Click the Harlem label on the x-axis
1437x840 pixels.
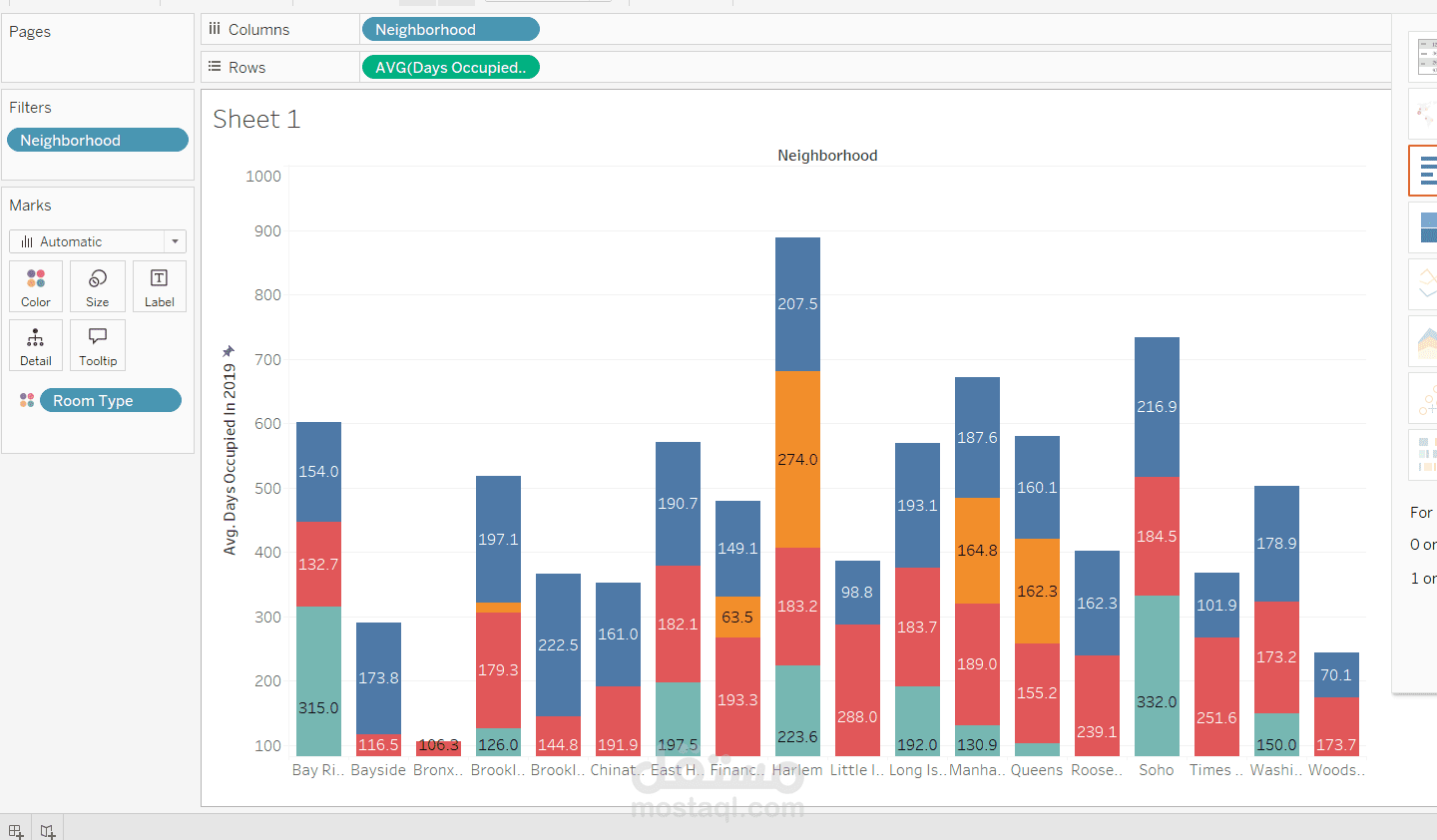(x=797, y=770)
